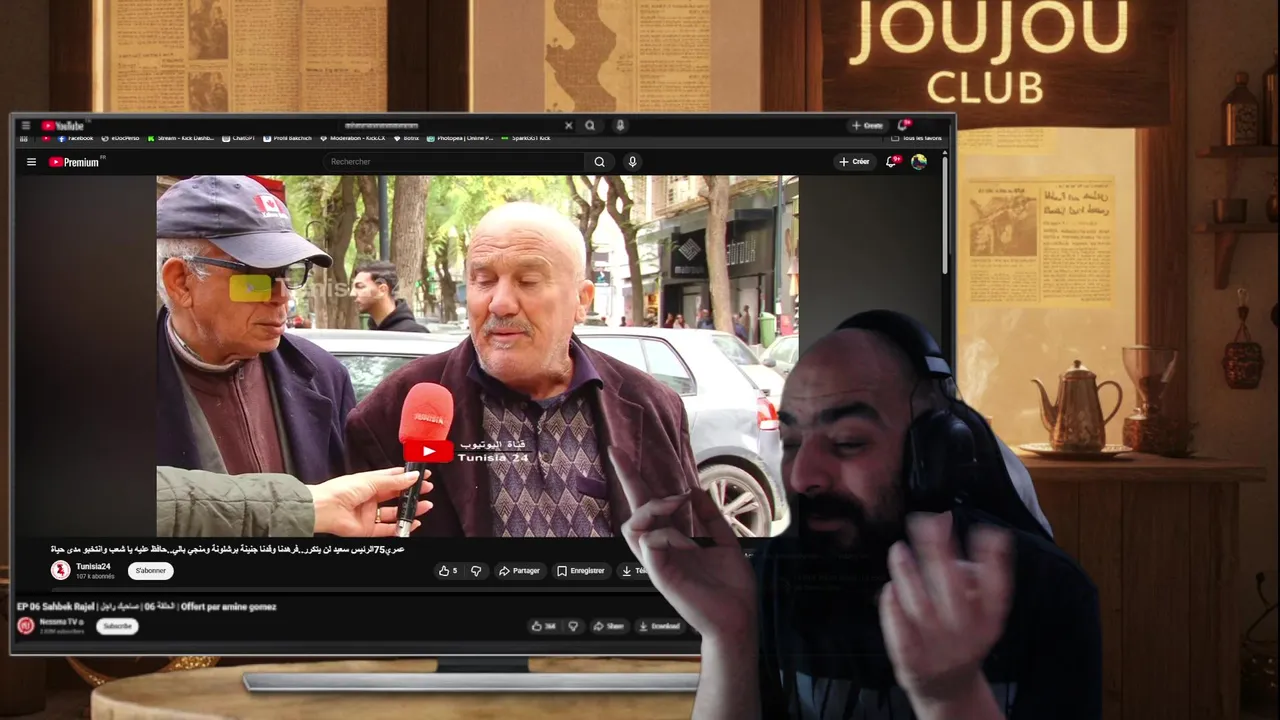Save the video with Enregistrer
Viewport: 1280px width, 720px height.
click(x=581, y=571)
